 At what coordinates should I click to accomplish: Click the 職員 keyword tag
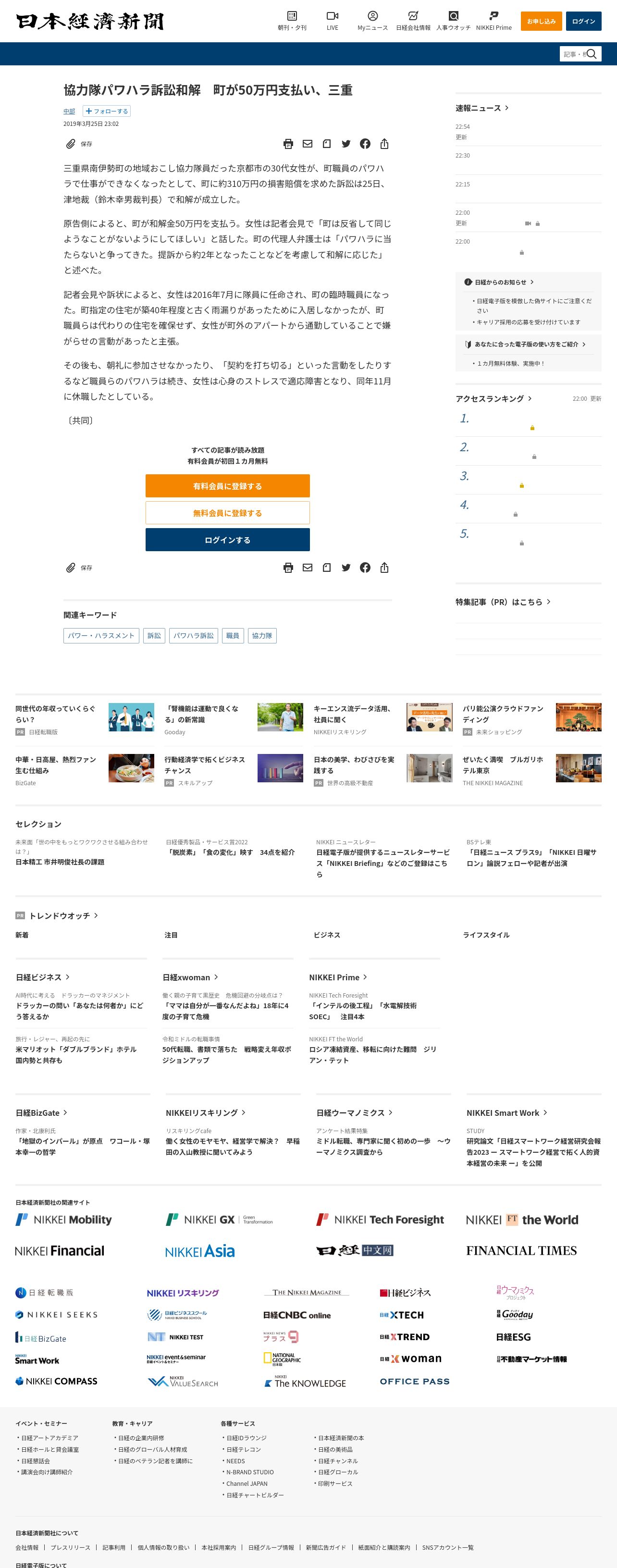233,635
